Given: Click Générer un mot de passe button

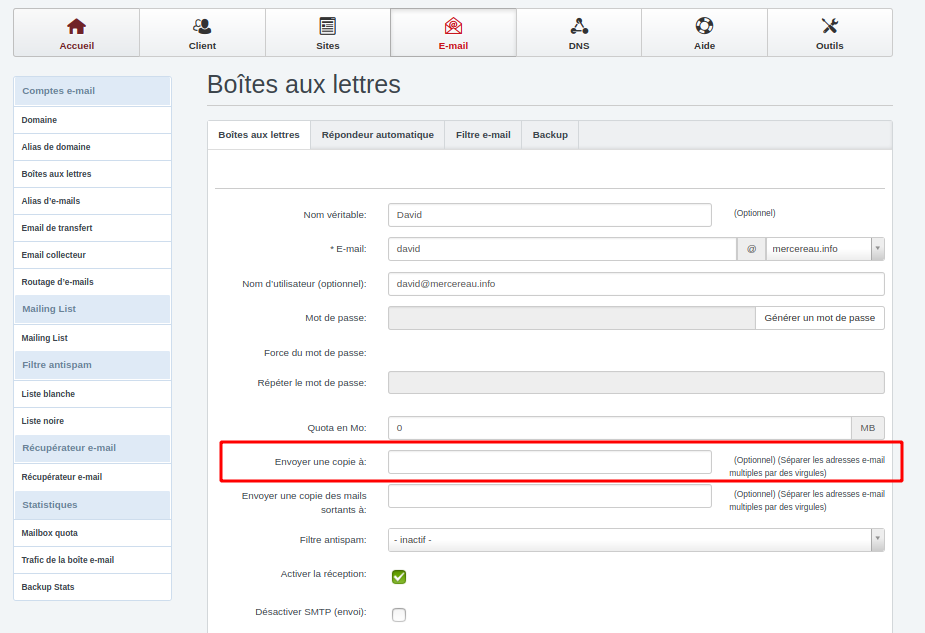Looking at the screenshot, I should (819, 318).
